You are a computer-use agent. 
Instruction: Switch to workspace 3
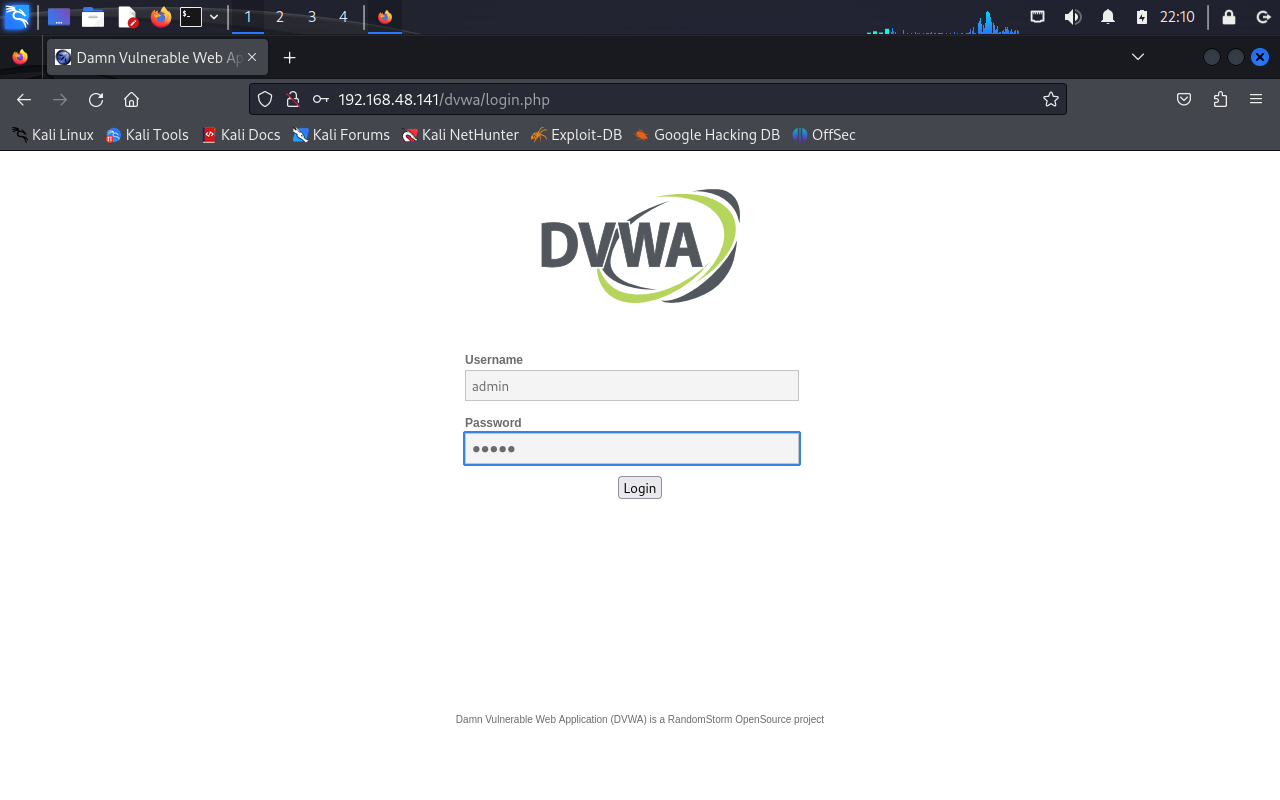click(x=312, y=17)
